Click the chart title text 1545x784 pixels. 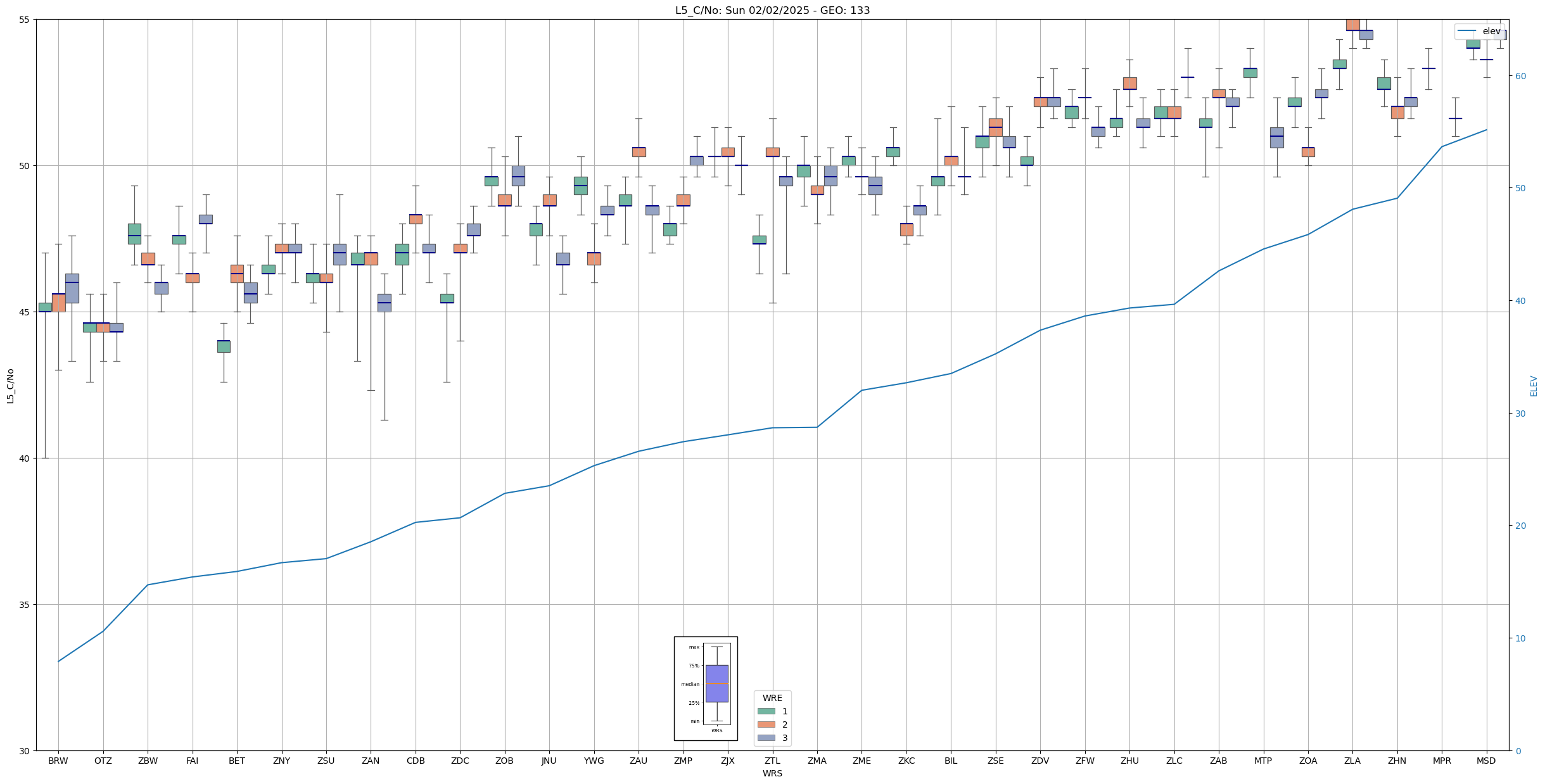(772, 10)
